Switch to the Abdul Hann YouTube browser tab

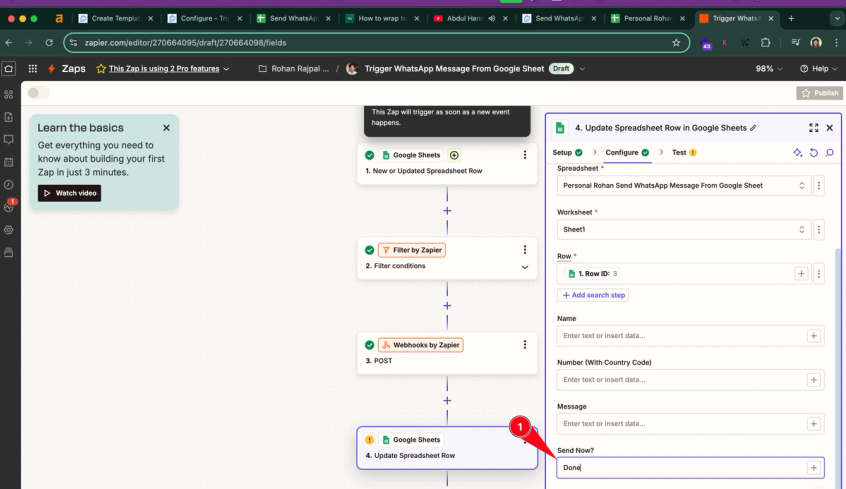point(470,18)
